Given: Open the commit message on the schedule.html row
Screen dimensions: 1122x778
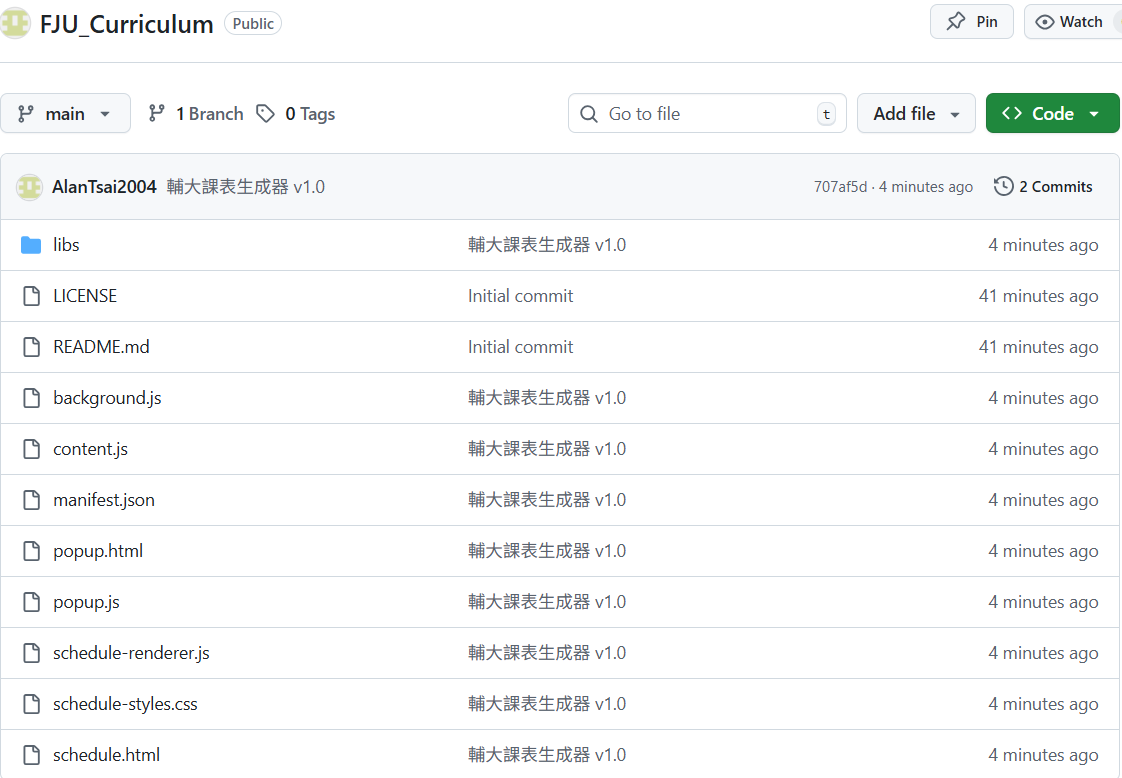Looking at the screenshot, I should (x=547, y=755).
